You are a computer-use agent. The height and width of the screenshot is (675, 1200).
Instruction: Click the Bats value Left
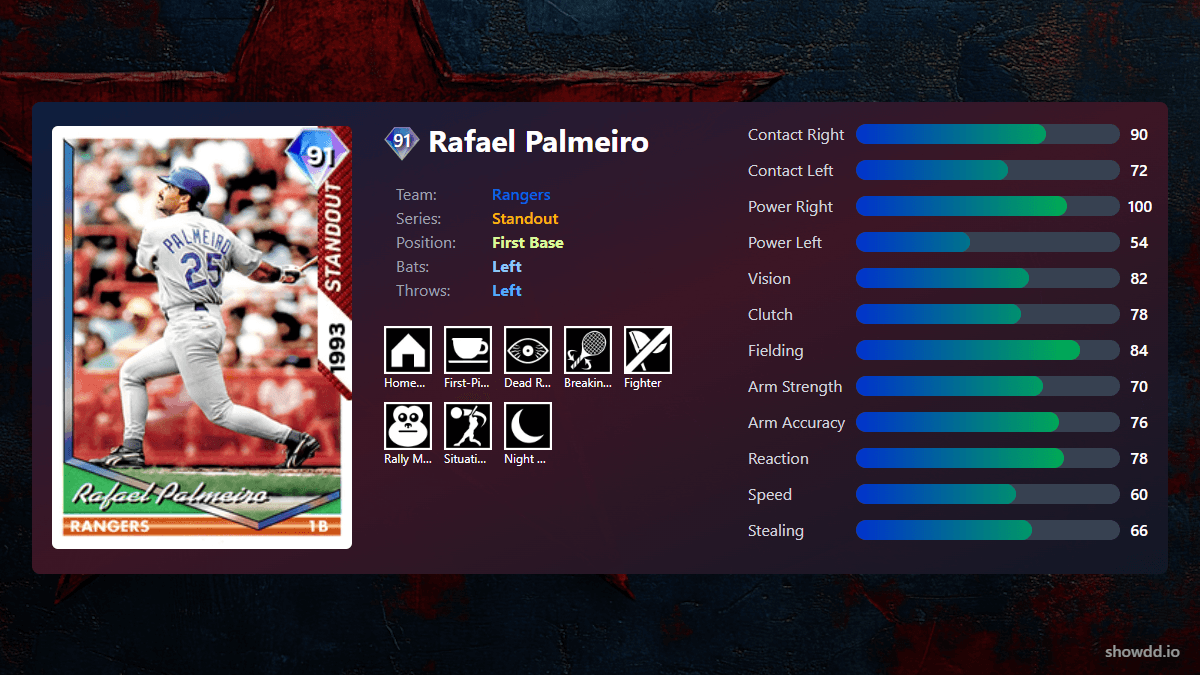click(507, 267)
